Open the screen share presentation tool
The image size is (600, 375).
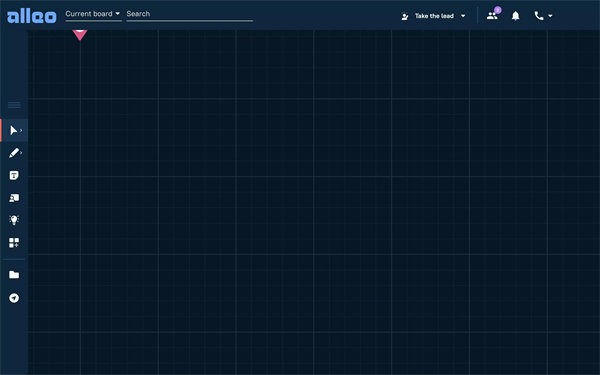pyautogui.click(x=14, y=198)
